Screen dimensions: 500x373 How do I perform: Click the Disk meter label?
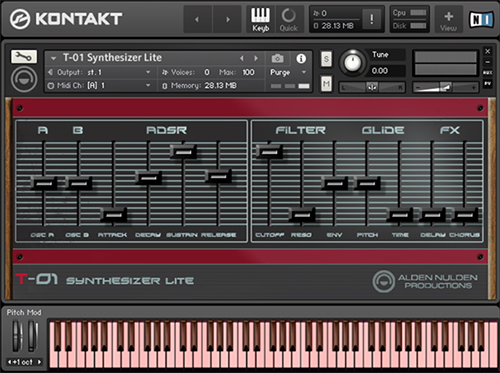399,26
